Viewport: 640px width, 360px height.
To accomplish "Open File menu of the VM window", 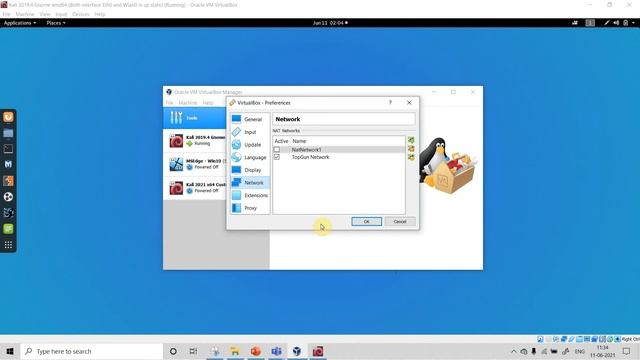I will (x=6, y=14).
